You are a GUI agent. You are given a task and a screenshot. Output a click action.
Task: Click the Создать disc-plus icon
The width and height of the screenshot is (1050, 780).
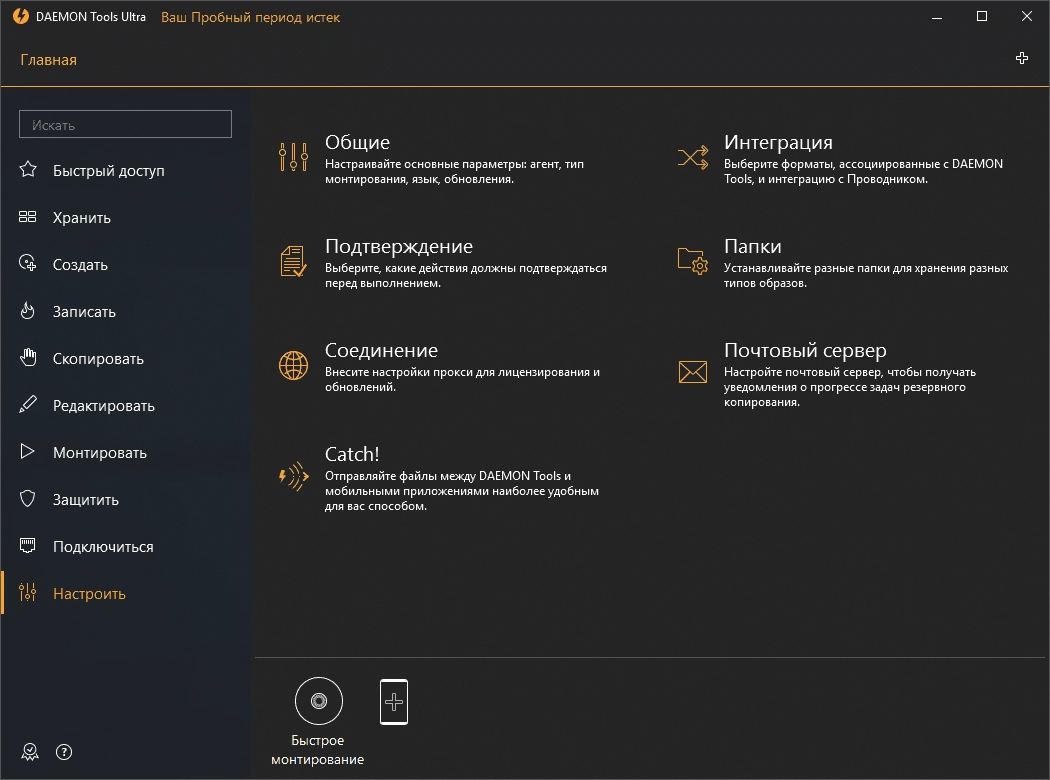pyautogui.click(x=27, y=263)
